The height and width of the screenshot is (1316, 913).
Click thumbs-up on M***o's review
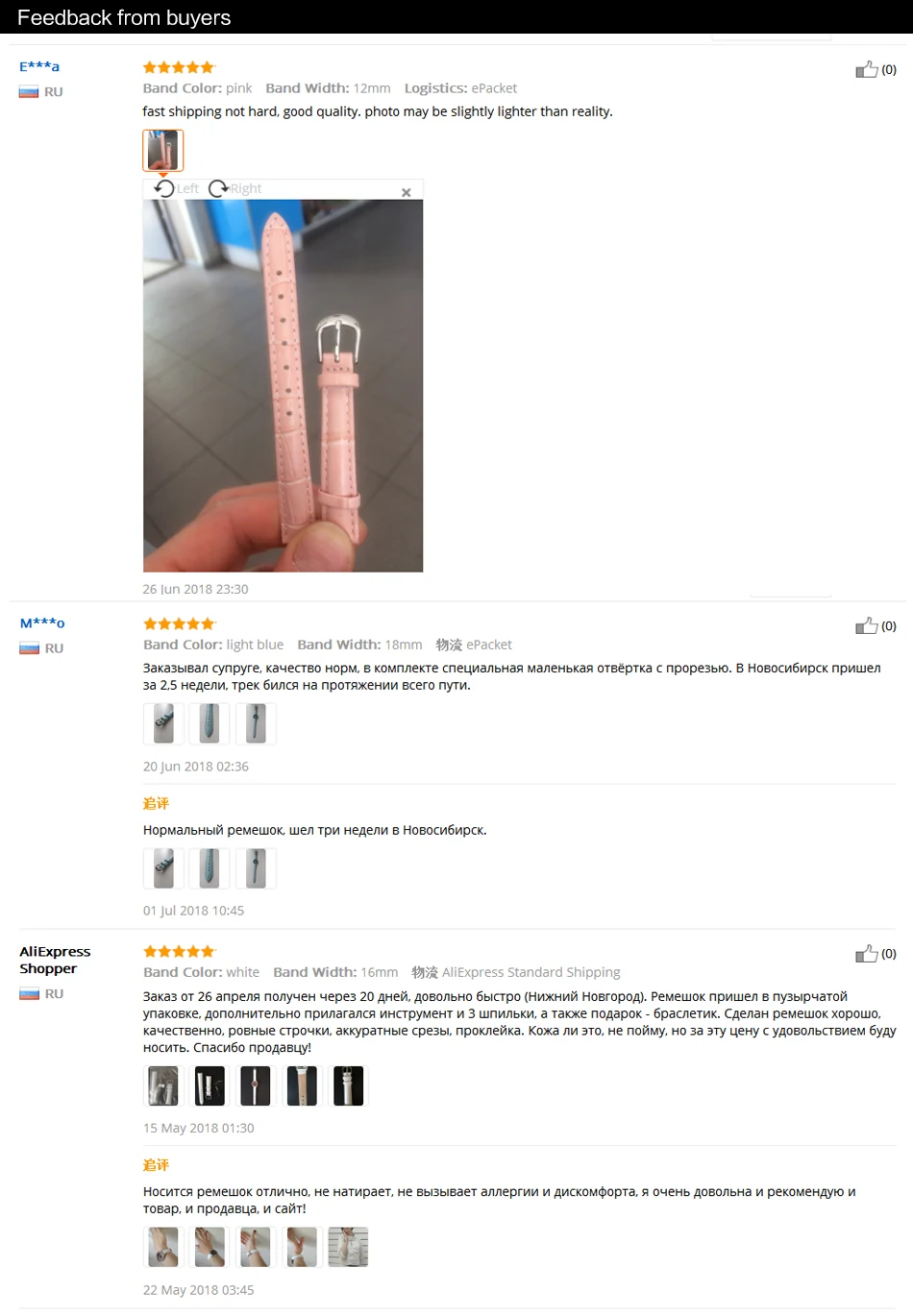867,625
